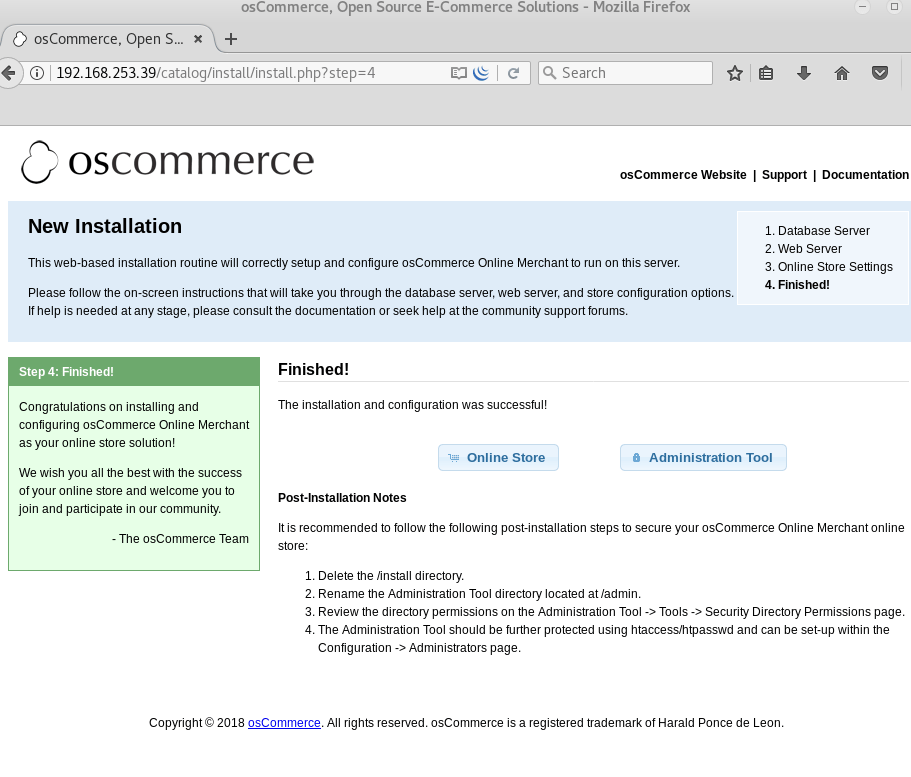The image size is (911, 777).
Task: Visit the Support link in header
Action: coord(784,175)
